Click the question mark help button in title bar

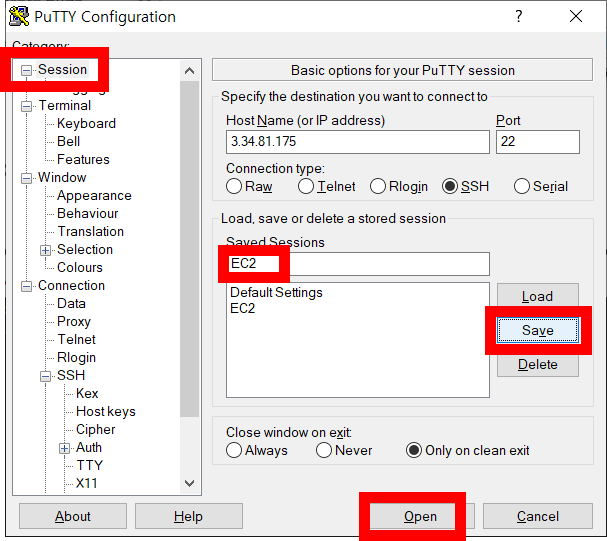click(519, 16)
